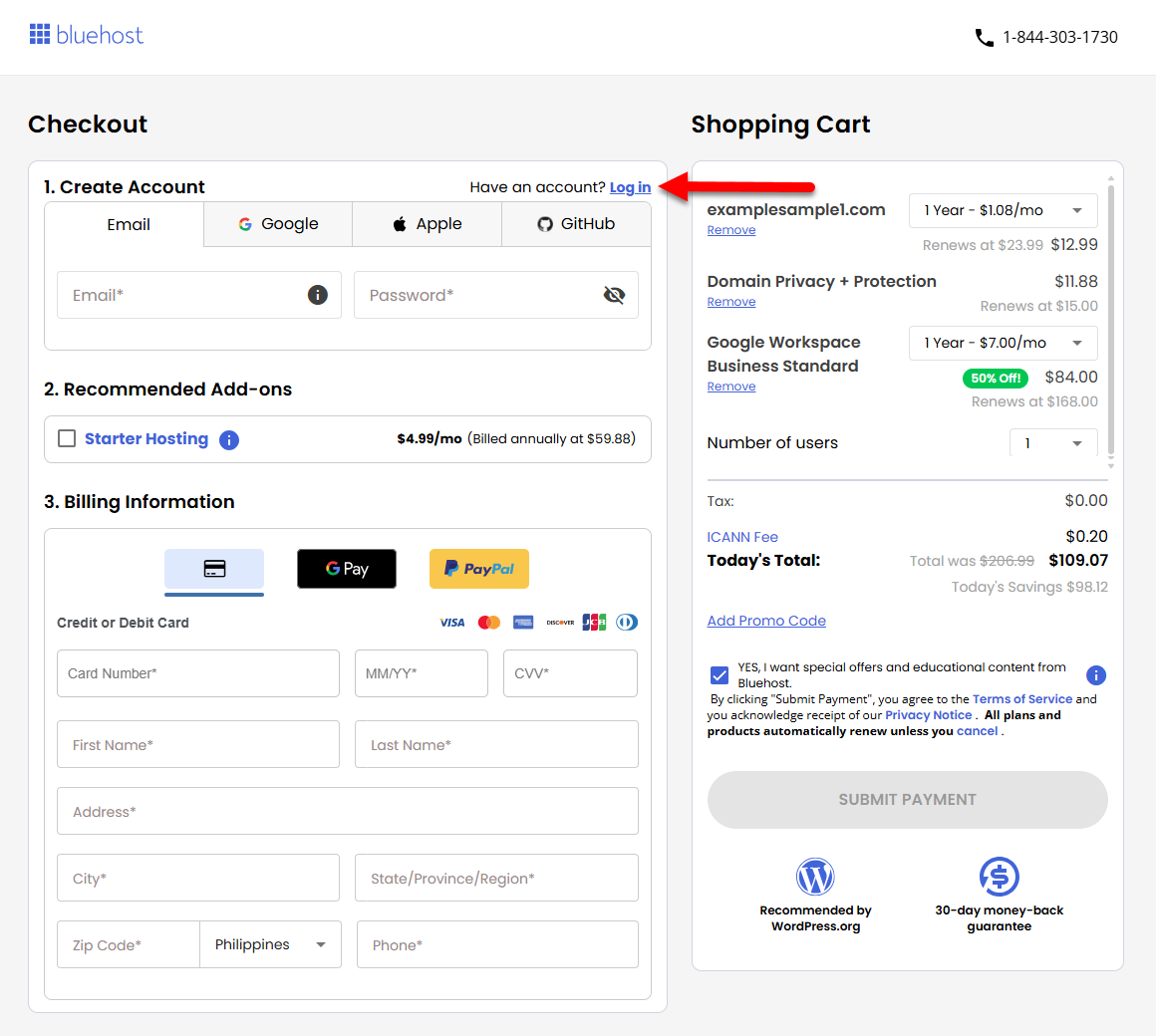Uncheck special offers checkbox
Viewport: 1156px width, 1036px height.
(x=720, y=675)
